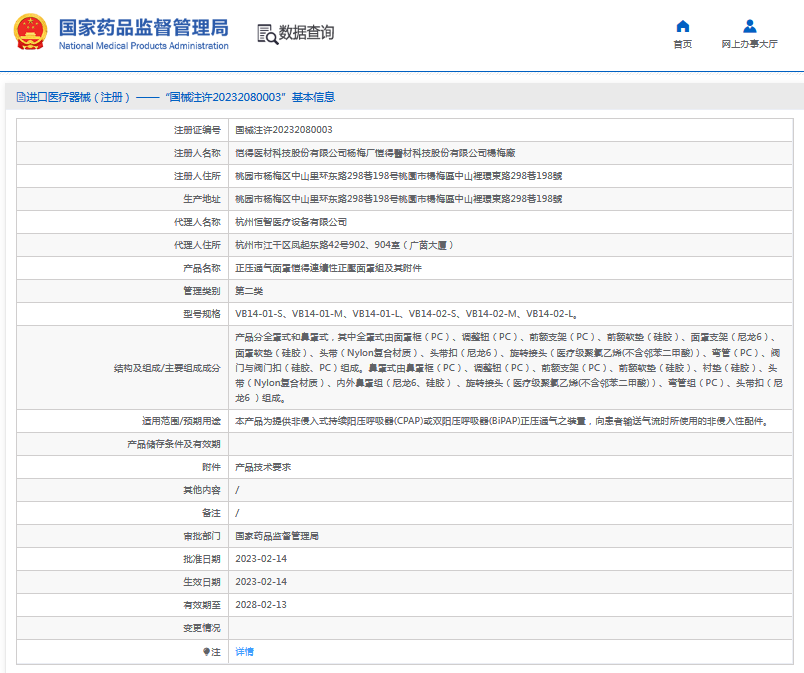This screenshot has width=804, height=673.
Task: Select model list VB14-01-S value
Action: coord(407,314)
